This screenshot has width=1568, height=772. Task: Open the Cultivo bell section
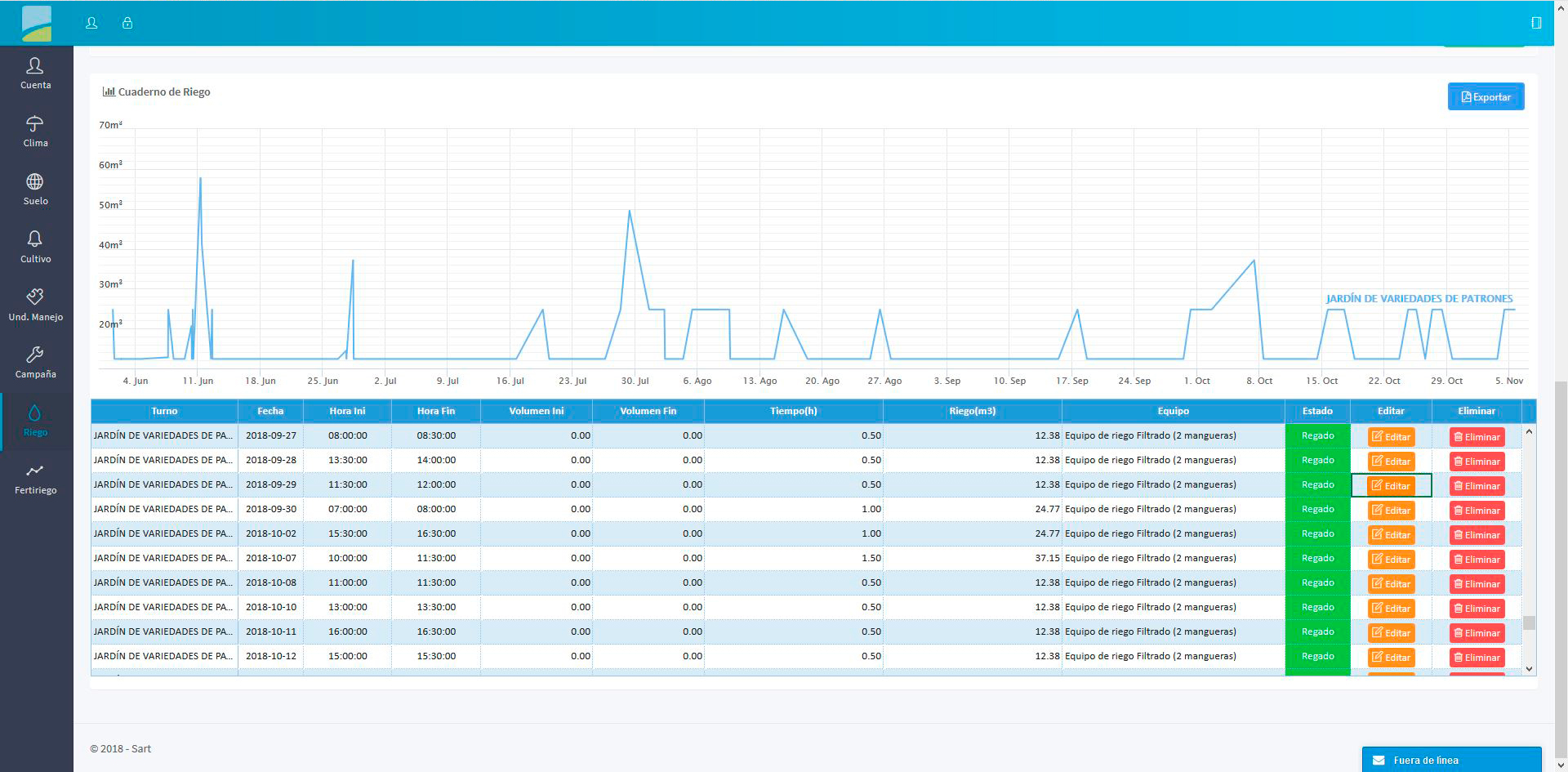click(36, 248)
